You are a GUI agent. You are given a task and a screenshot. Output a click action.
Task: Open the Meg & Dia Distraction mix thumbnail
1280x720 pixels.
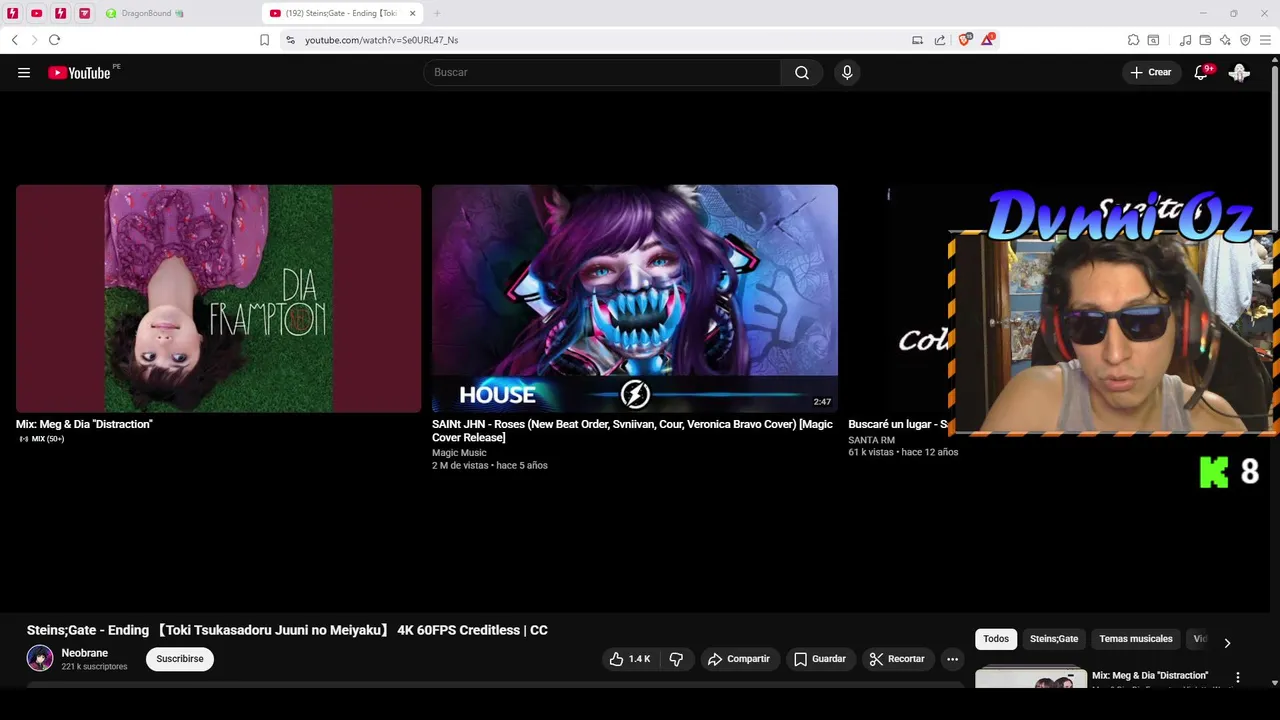coord(218,298)
